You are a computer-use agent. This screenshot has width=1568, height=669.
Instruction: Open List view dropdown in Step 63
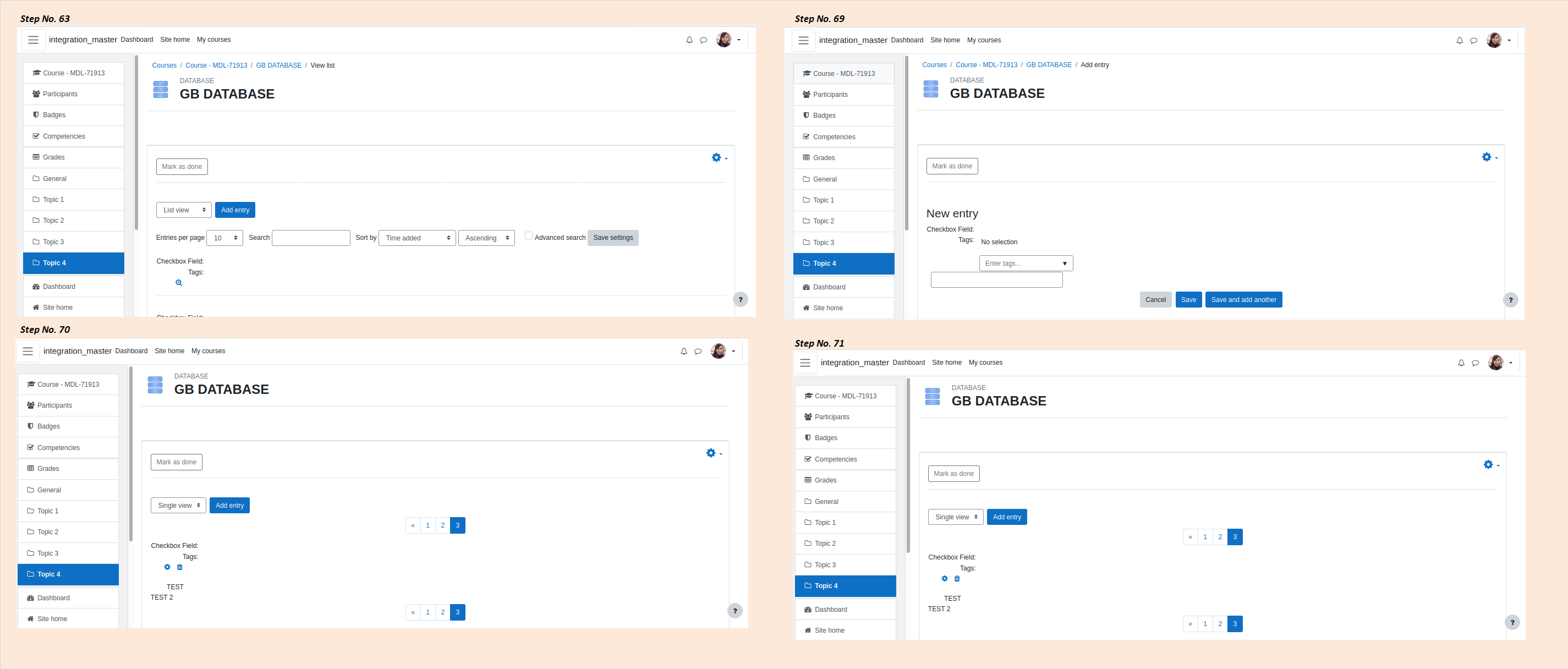pyautogui.click(x=184, y=210)
